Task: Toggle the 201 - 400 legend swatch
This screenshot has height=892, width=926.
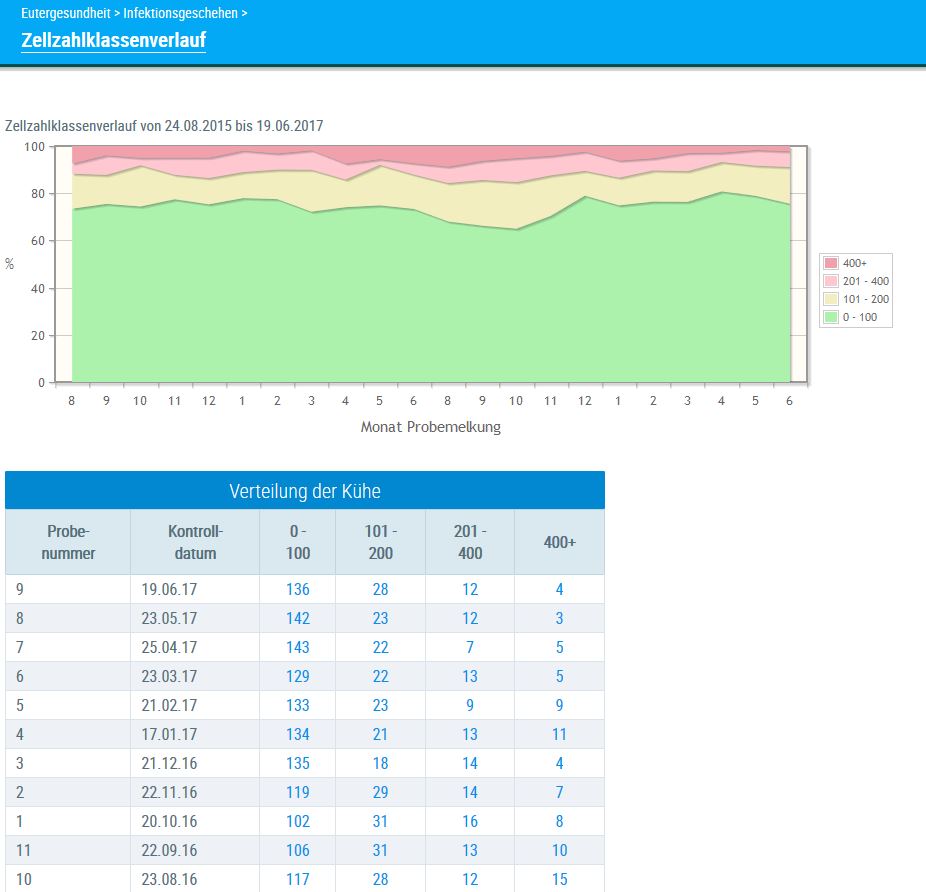Action: [x=830, y=281]
